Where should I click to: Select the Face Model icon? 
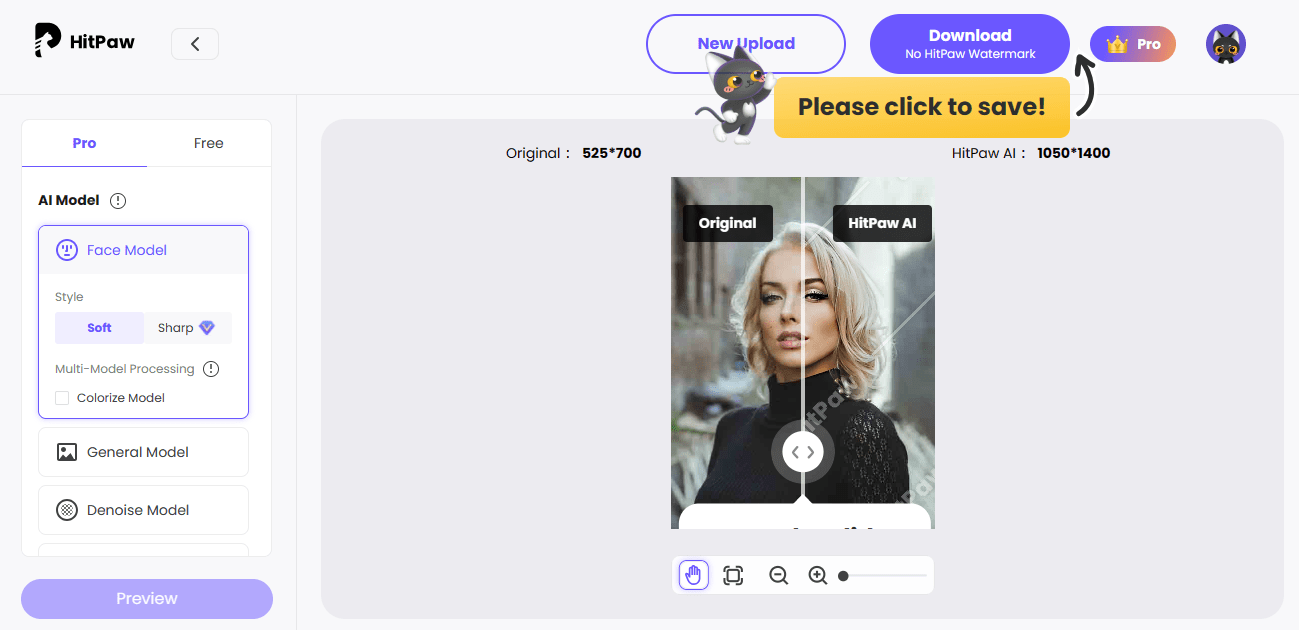[67, 249]
